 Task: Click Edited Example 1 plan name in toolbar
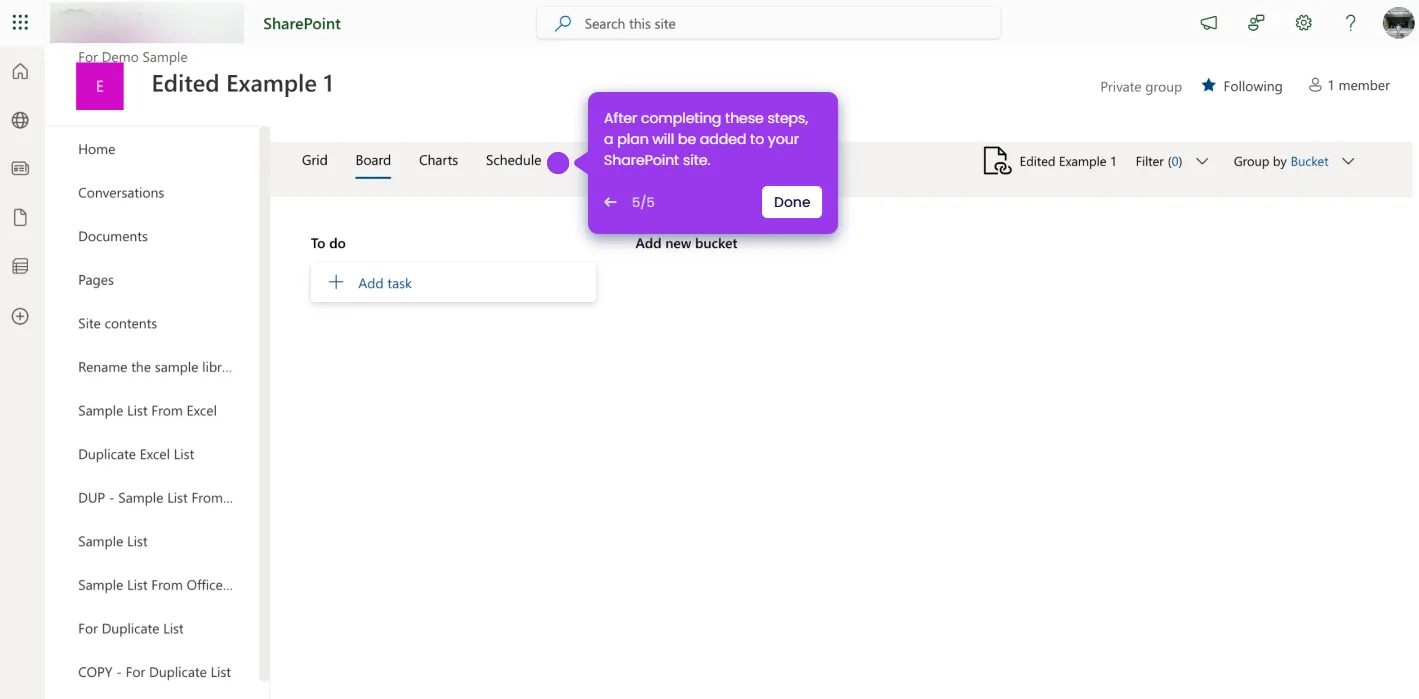[1068, 161]
